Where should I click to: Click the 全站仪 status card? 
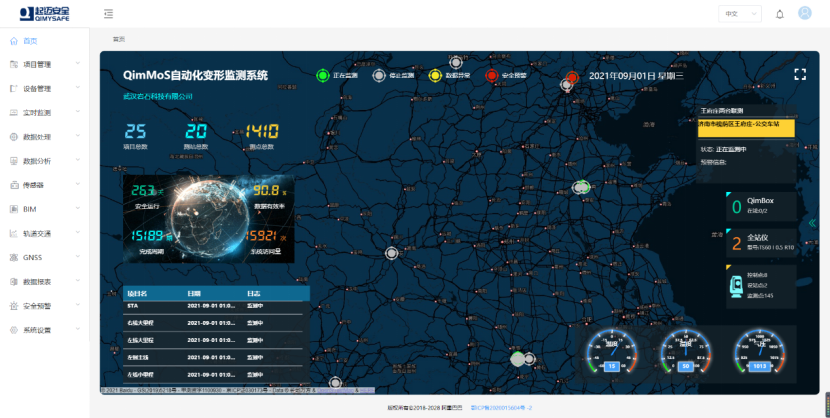coord(761,243)
